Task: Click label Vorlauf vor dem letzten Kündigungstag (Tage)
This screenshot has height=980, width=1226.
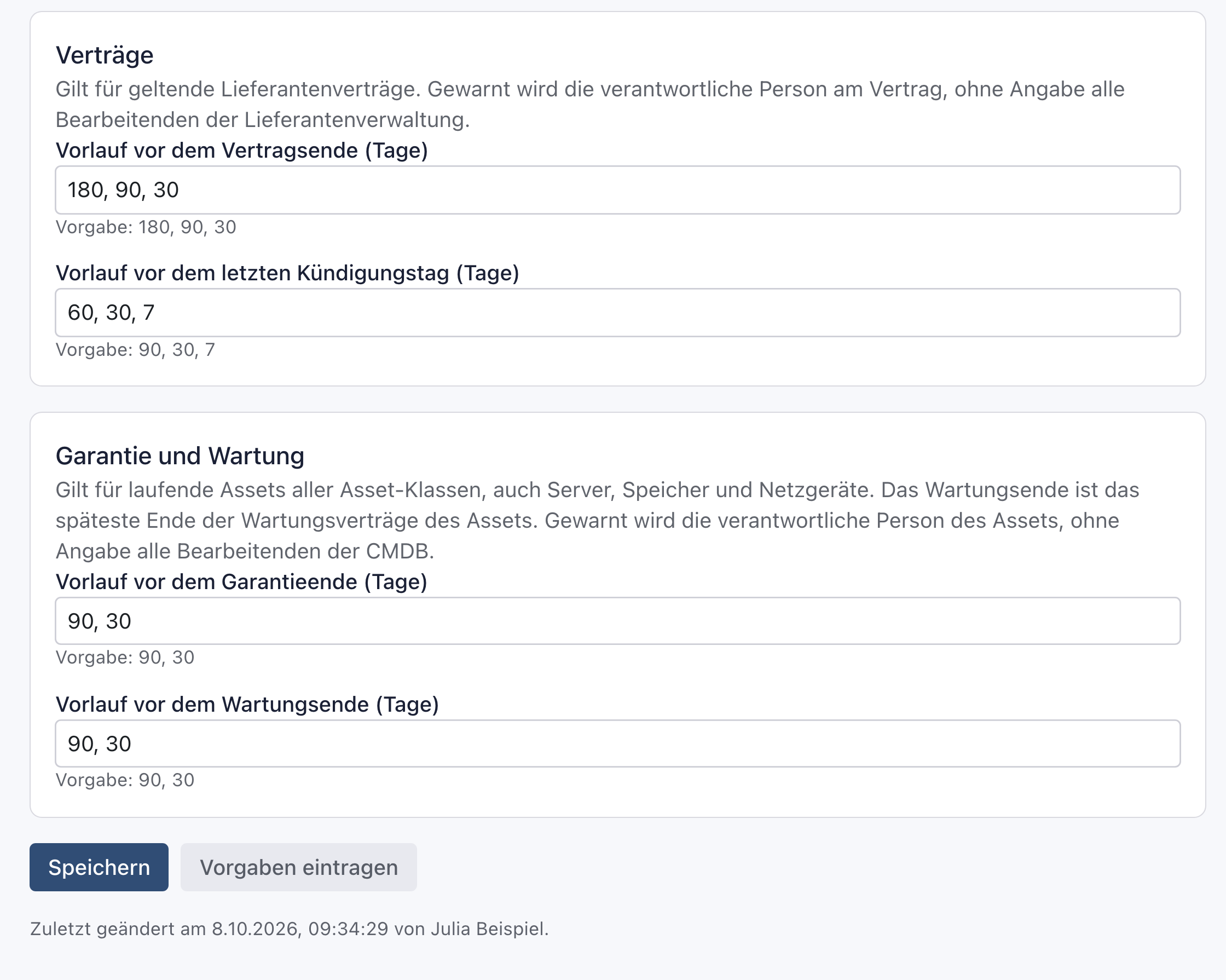Action: coord(287,273)
